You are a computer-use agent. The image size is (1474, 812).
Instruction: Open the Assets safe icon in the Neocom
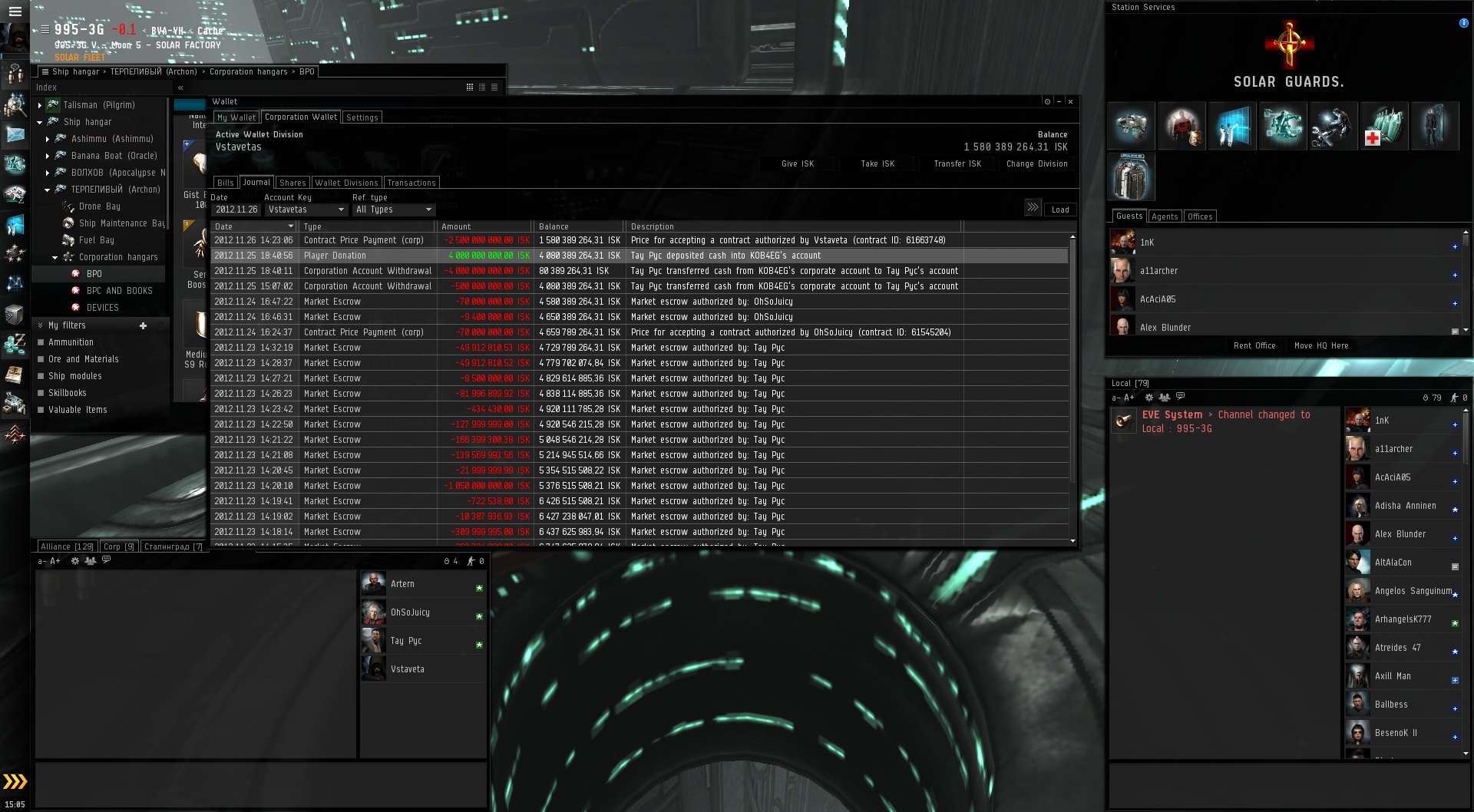pyautogui.click(x=15, y=314)
